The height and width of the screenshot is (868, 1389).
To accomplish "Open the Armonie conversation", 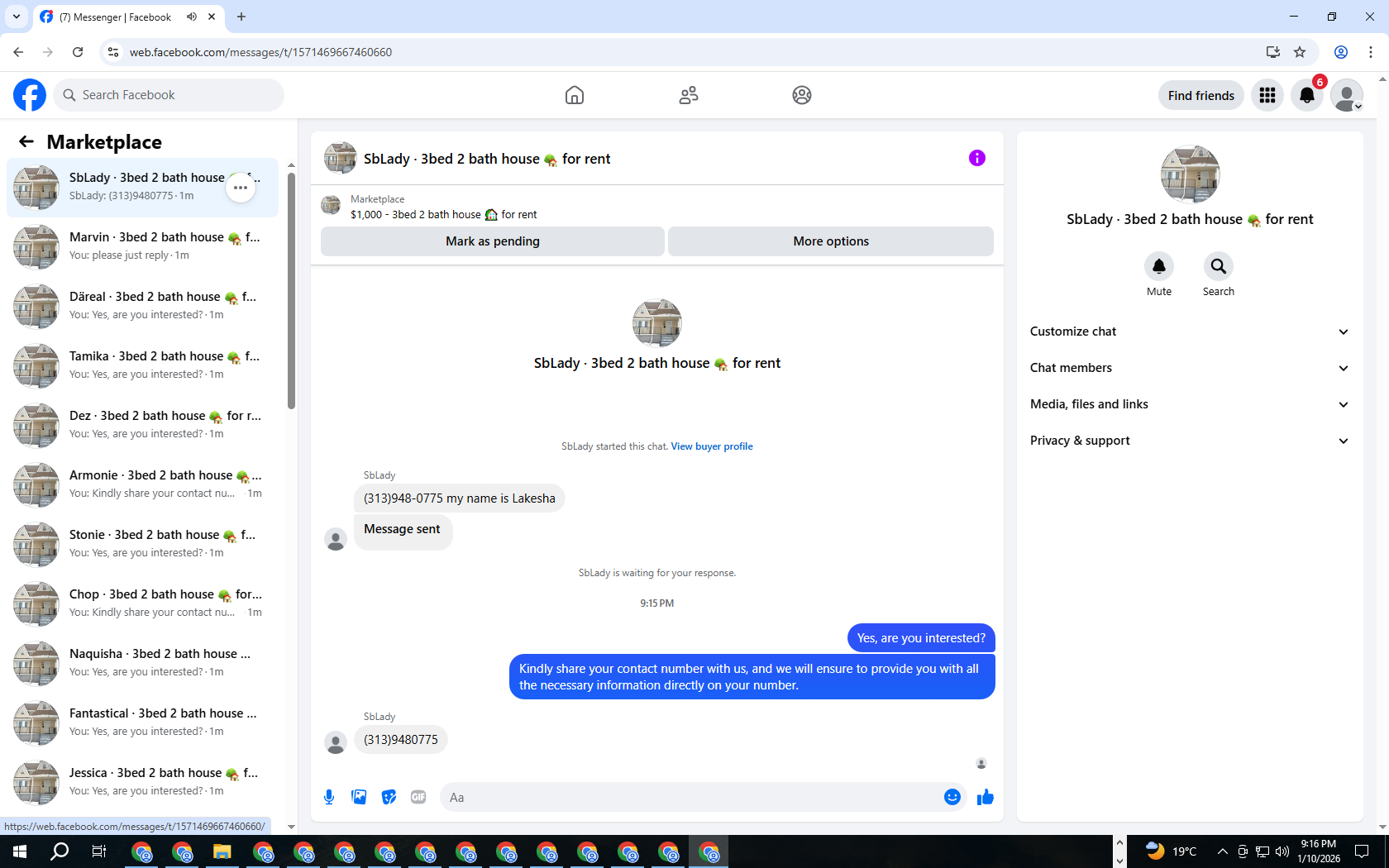I will (x=142, y=484).
